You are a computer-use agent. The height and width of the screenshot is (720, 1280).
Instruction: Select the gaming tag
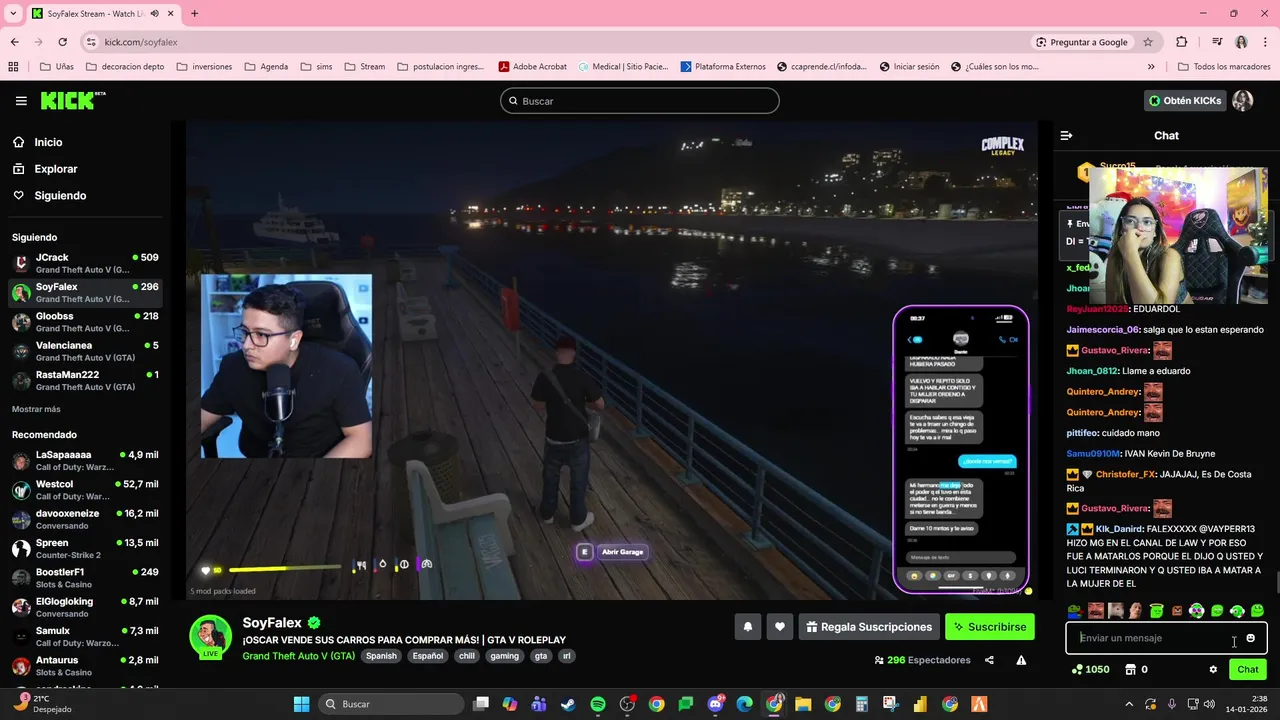click(x=505, y=656)
